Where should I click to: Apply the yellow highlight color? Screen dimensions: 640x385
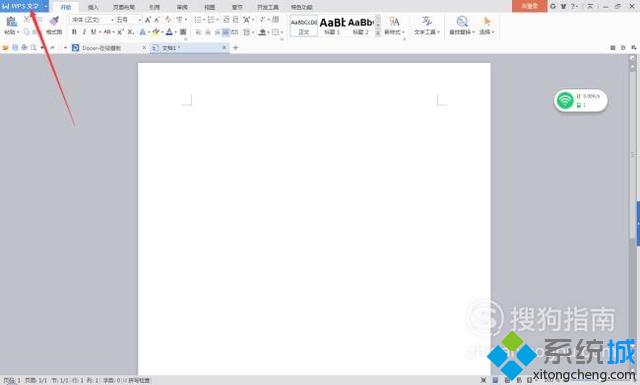[156, 32]
